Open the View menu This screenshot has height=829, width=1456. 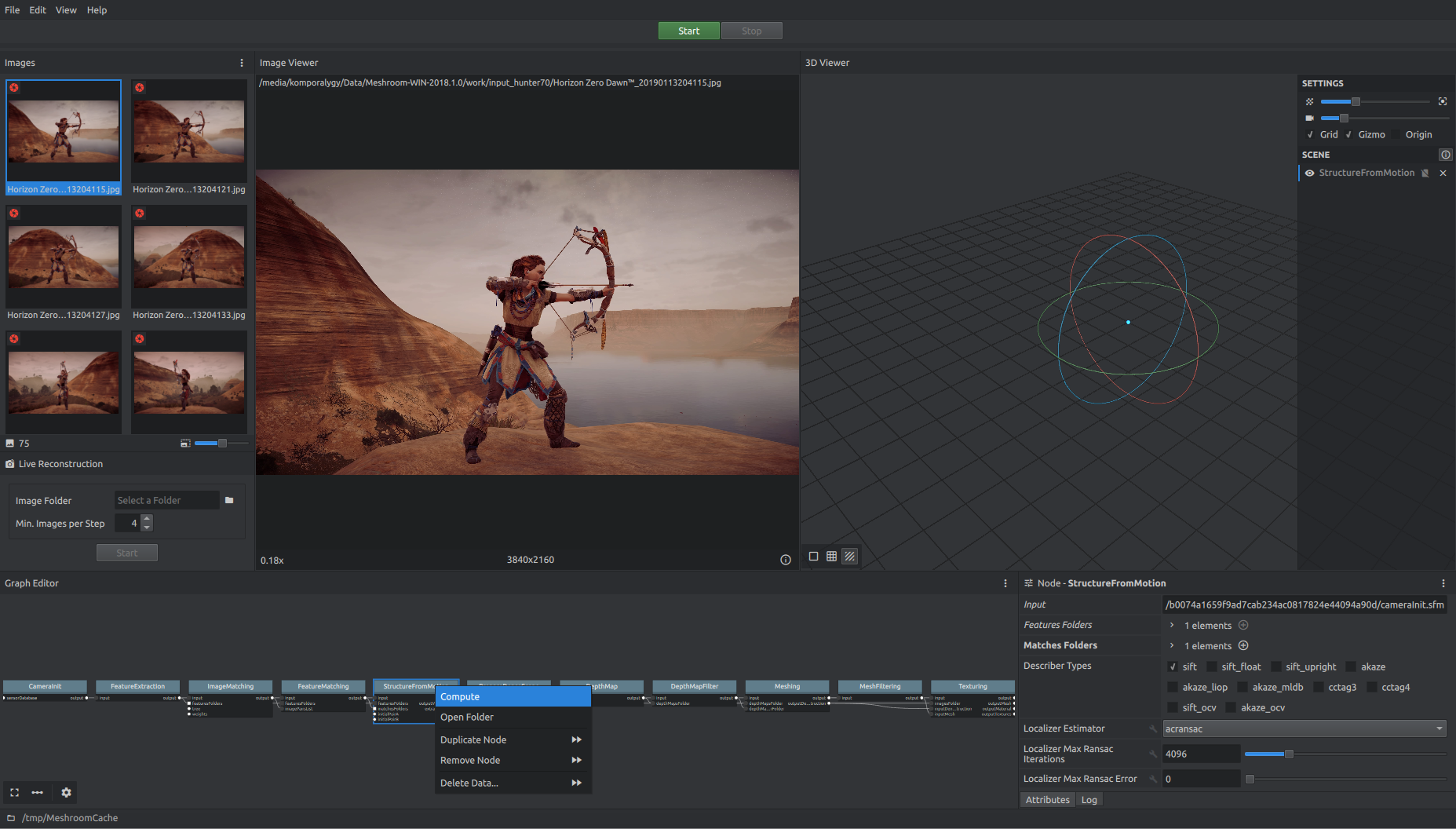coord(66,10)
